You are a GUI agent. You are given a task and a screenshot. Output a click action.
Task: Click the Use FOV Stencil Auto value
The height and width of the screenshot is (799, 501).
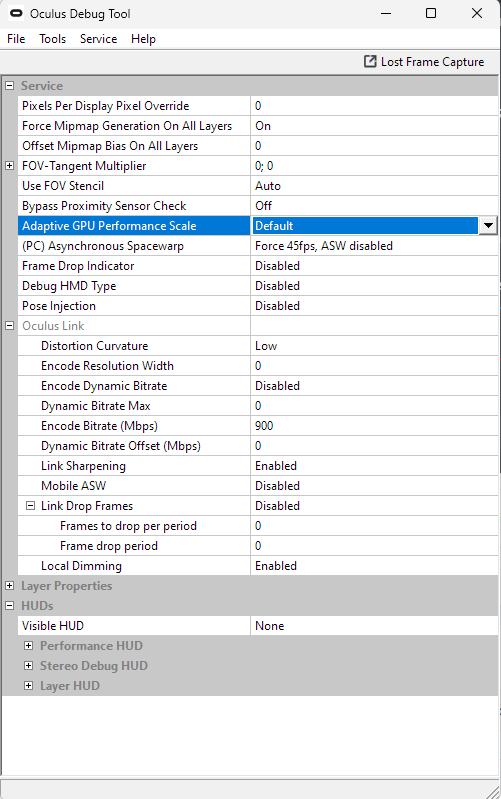[x=374, y=185]
